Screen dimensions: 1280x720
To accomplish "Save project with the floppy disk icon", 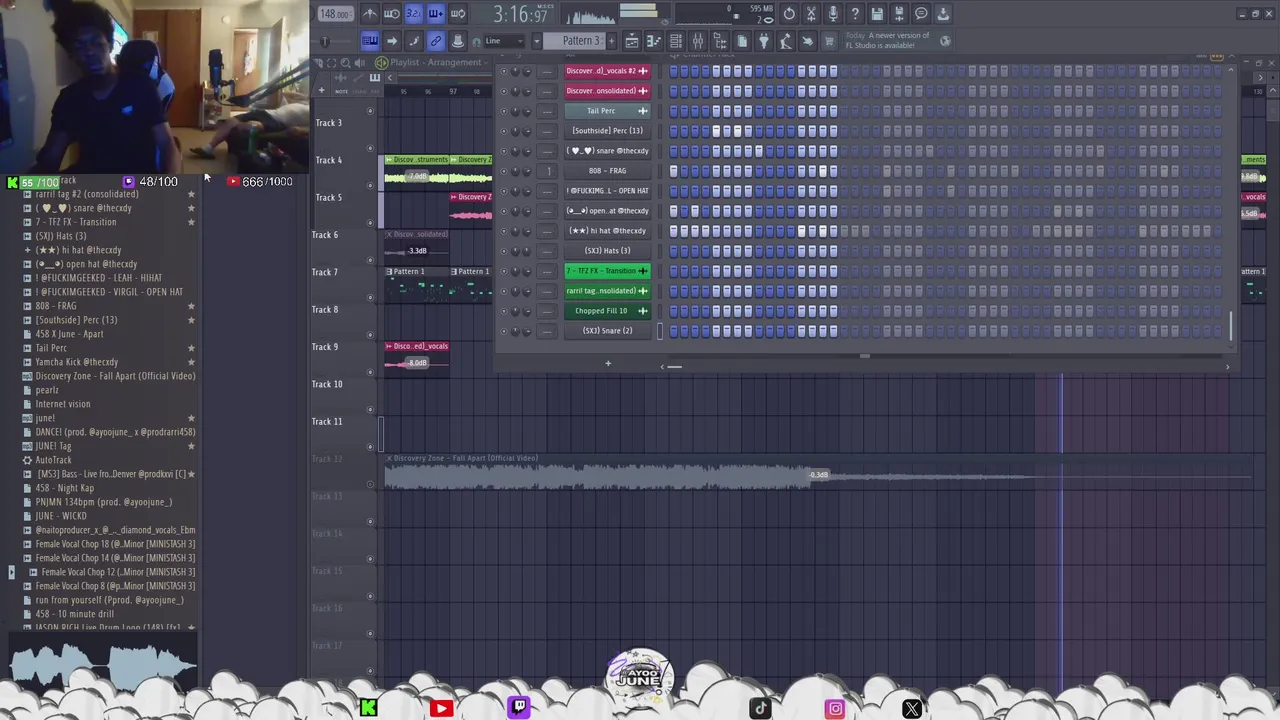I will click(x=877, y=14).
